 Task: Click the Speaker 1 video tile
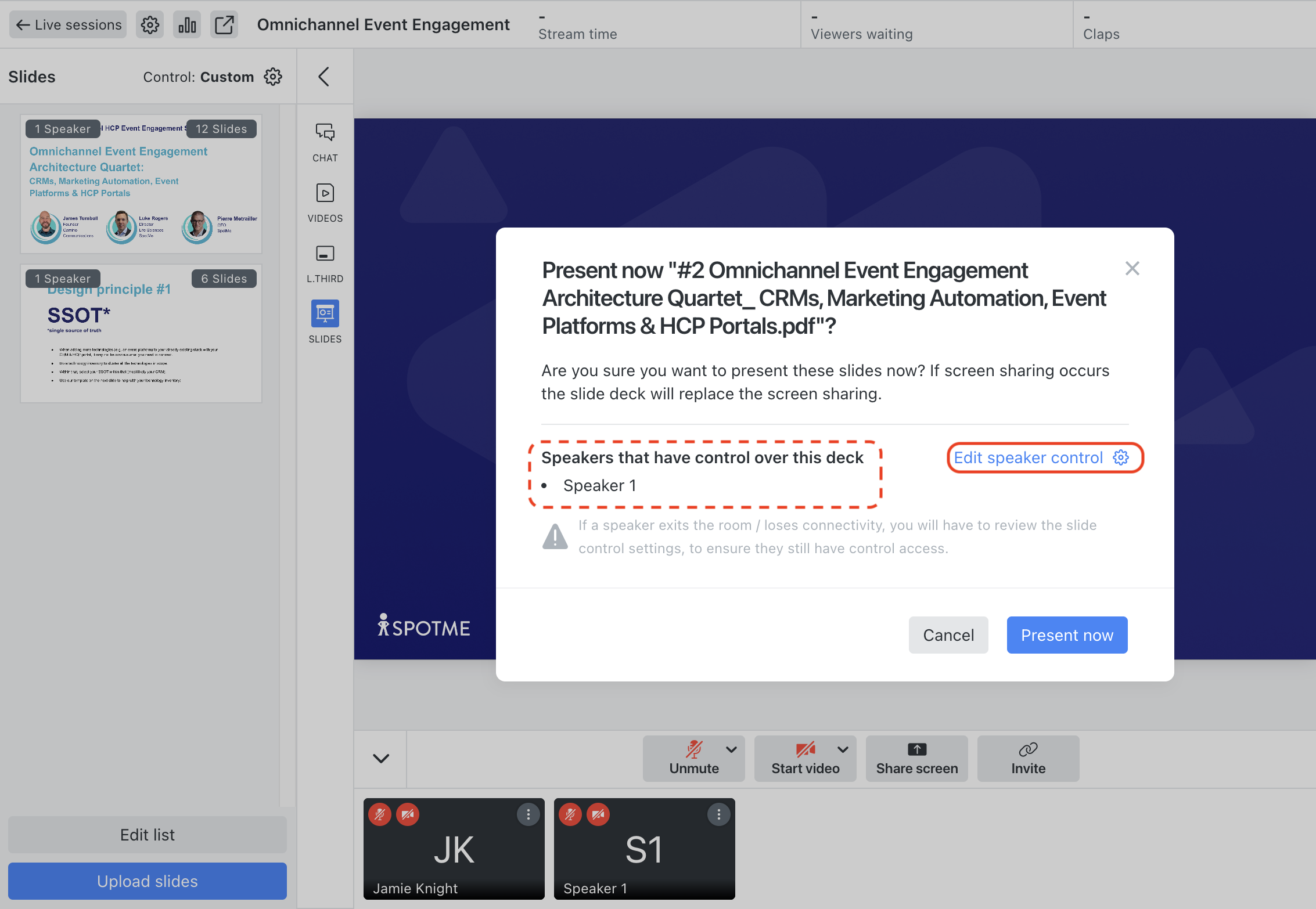[x=645, y=849]
